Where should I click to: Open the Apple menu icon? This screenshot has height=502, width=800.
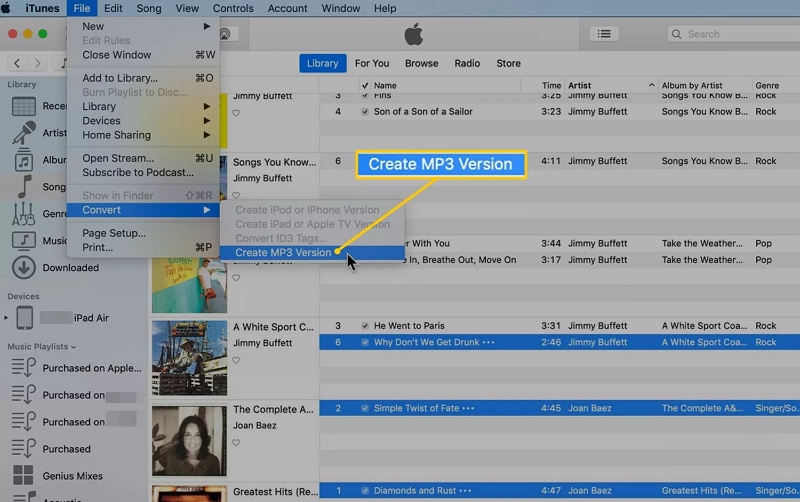tap(6, 8)
